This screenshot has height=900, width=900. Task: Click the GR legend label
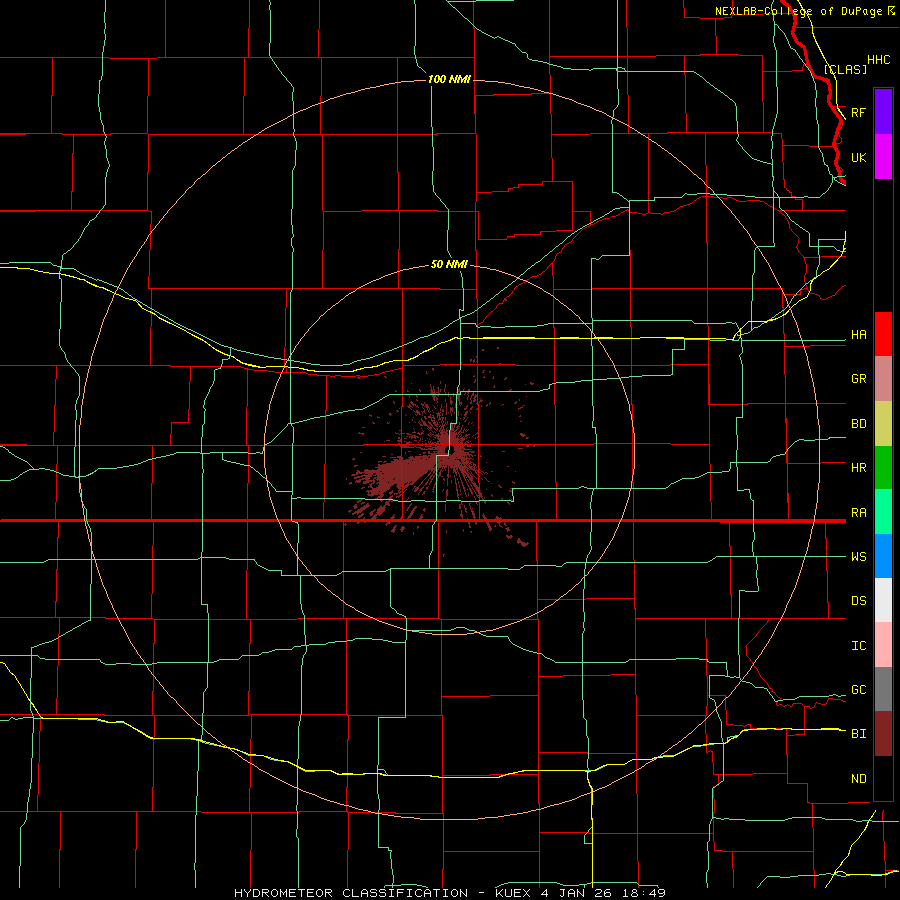coord(858,379)
